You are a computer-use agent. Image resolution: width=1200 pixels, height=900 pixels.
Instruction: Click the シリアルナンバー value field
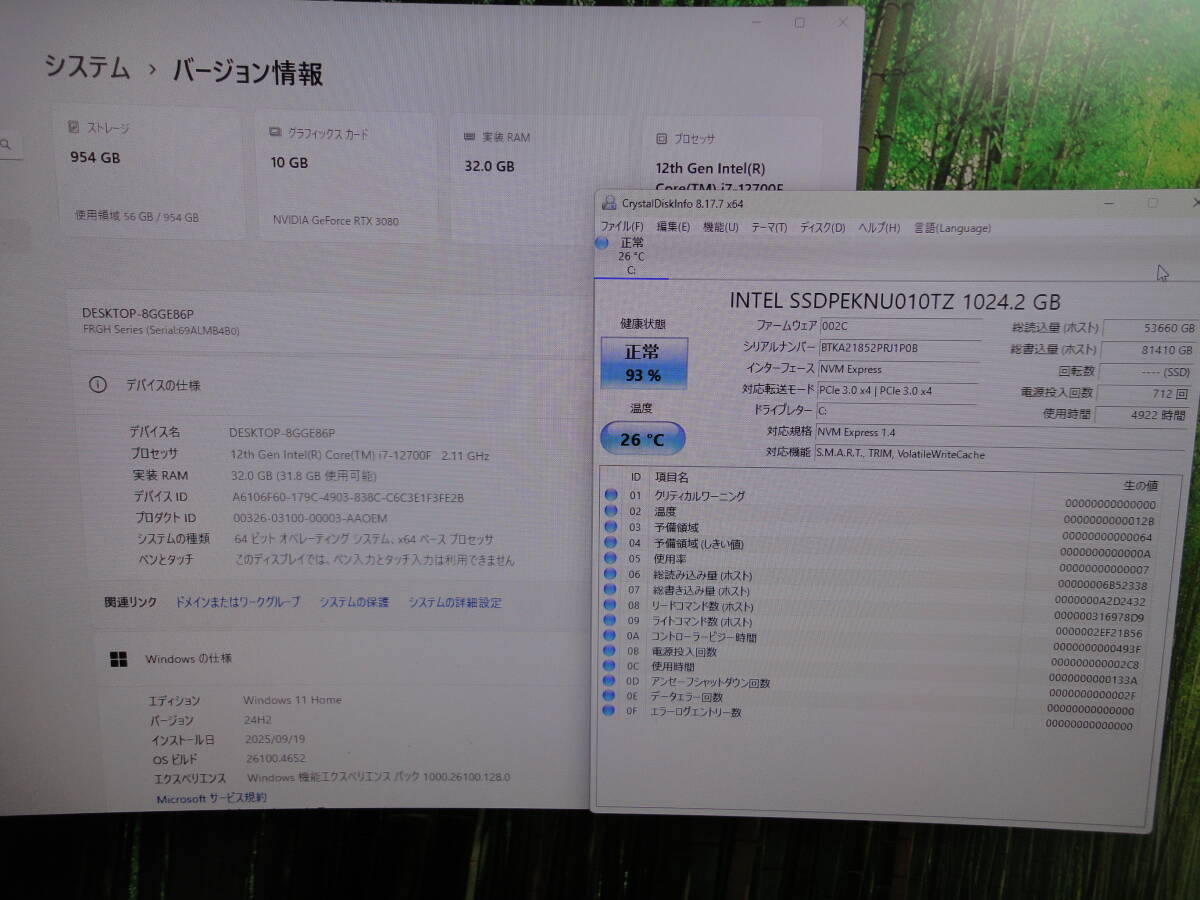[x=900, y=347]
